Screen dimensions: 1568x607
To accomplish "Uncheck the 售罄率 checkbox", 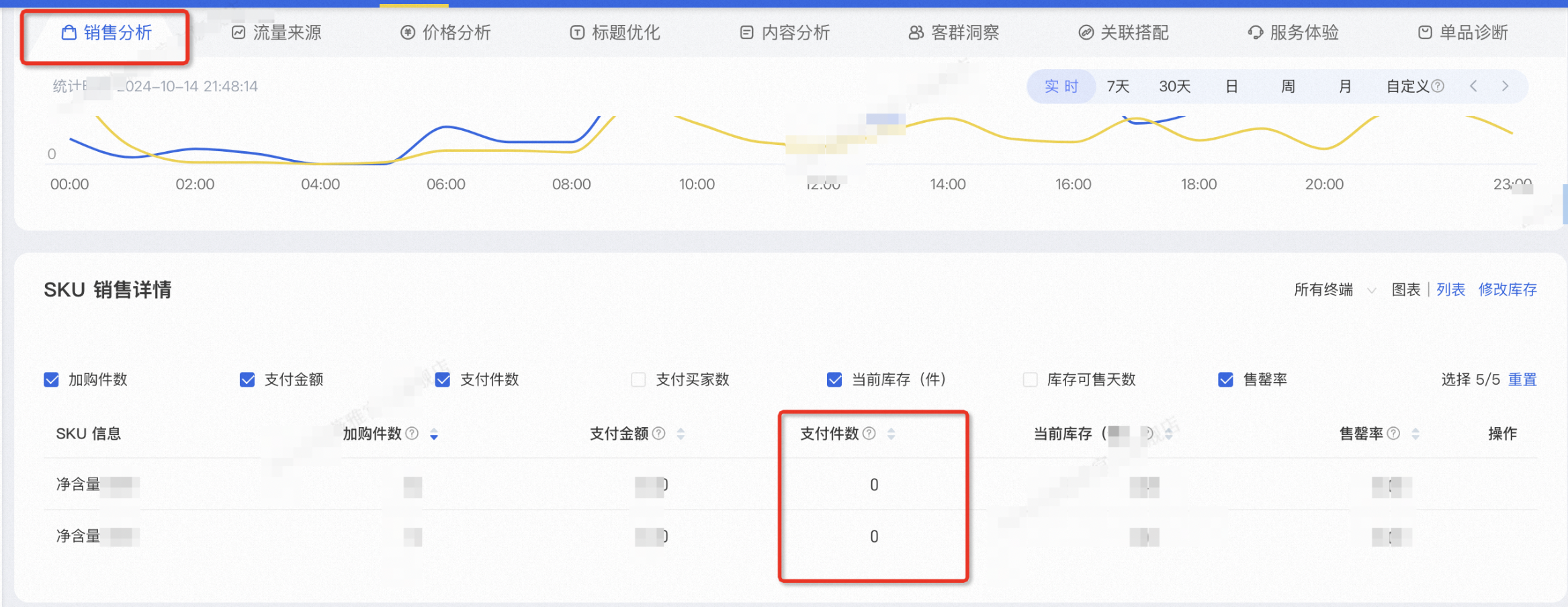I will tap(1226, 380).
